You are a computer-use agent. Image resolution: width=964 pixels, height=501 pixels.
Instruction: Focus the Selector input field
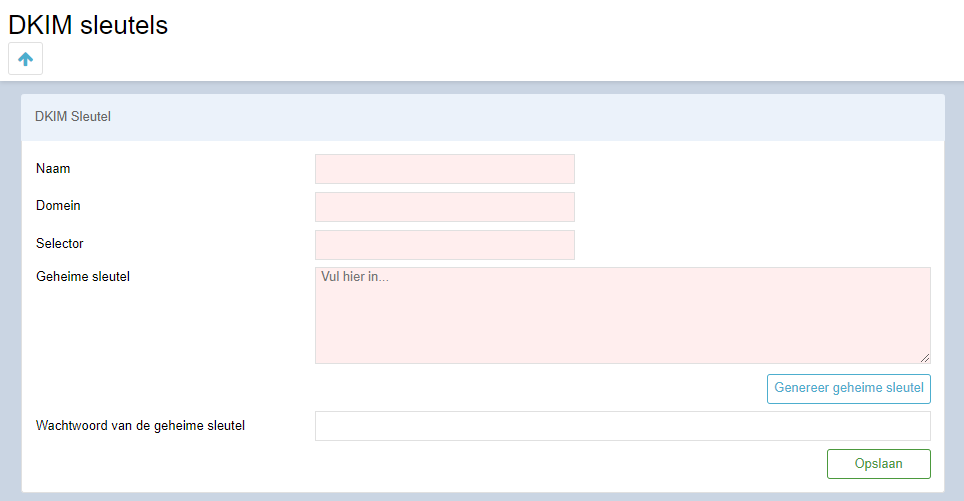pos(444,245)
